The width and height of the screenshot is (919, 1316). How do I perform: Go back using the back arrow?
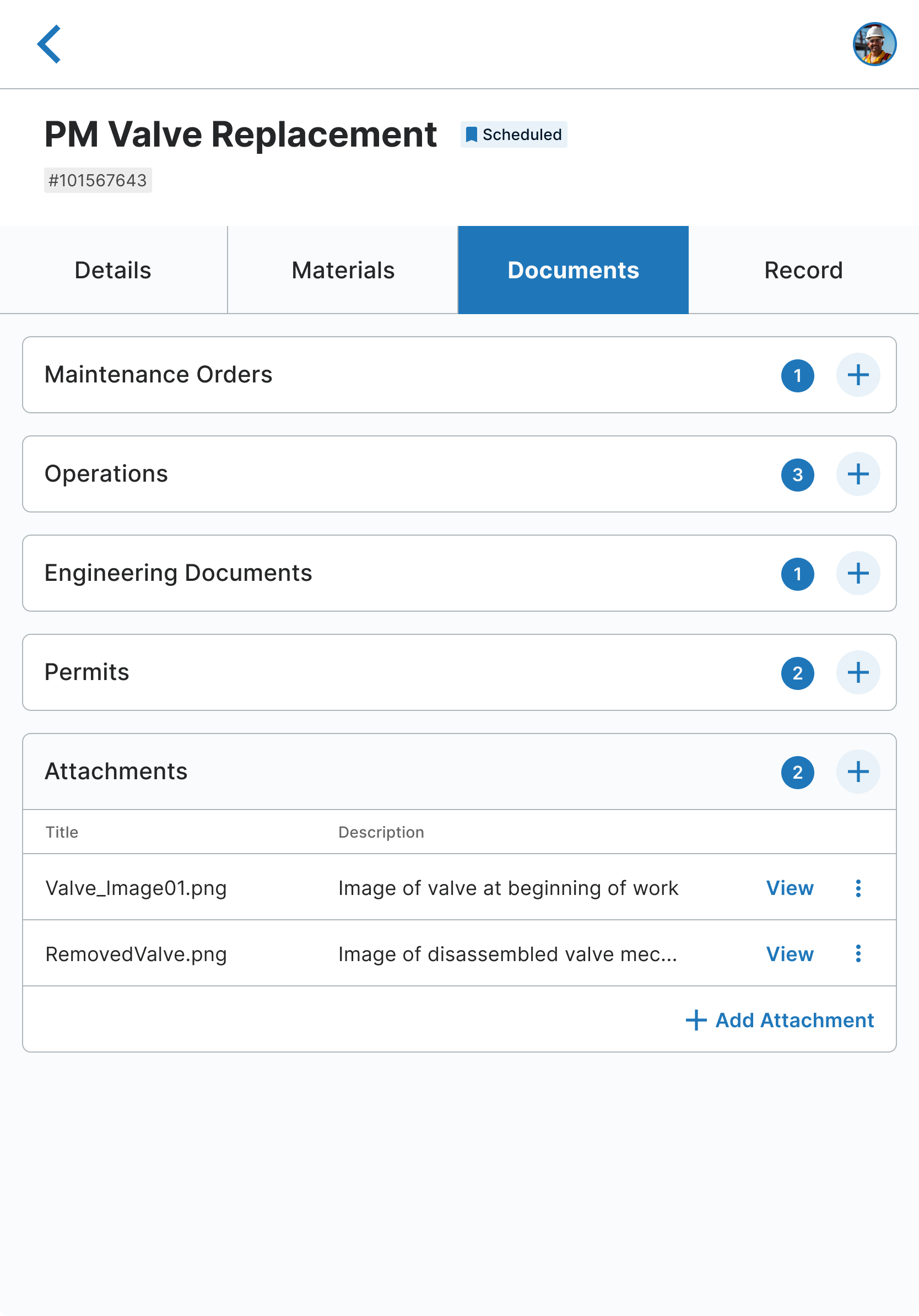pyautogui.click(x=48, y=44)
